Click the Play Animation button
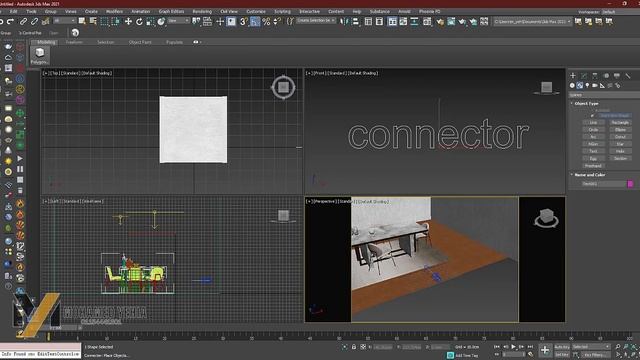Viewport: 640px width, 360px height. pos(513,347)
